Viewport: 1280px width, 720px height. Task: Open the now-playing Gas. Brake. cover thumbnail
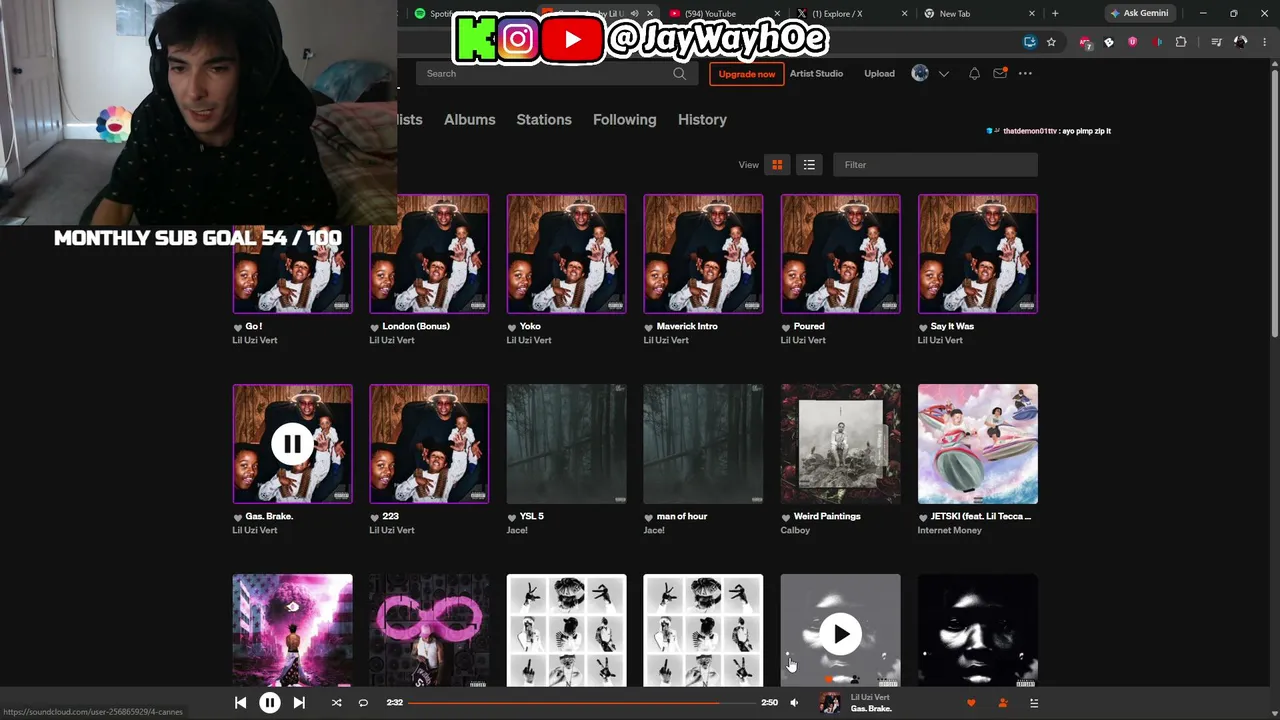(x=830, y=703)
